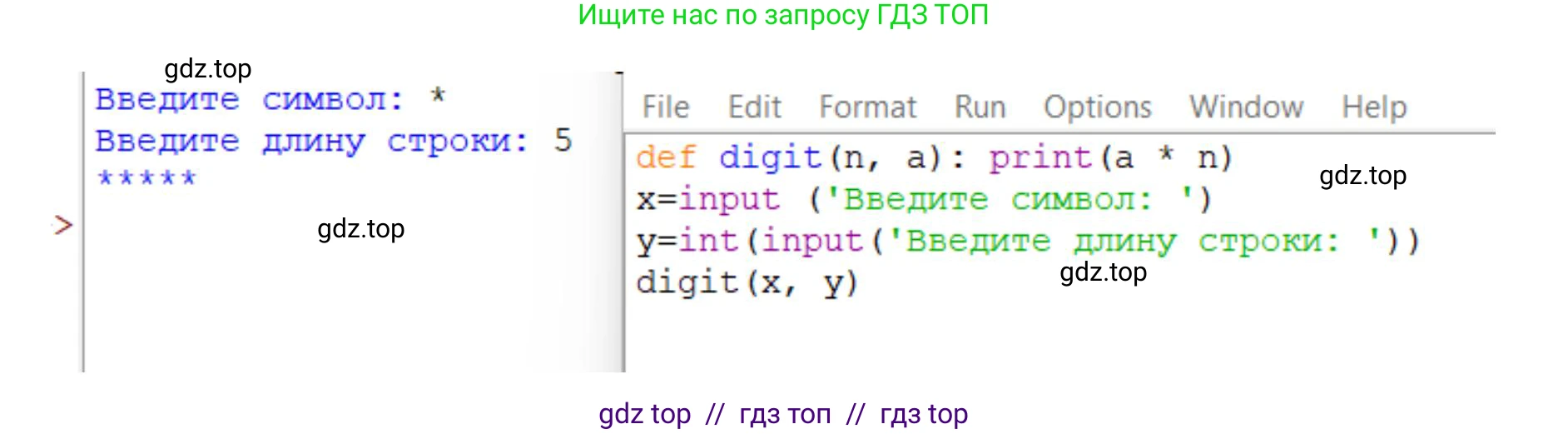Open the Run menu
Image resolution: width=1568 pixels, height=434 pixels.
[x=980, y=107]
